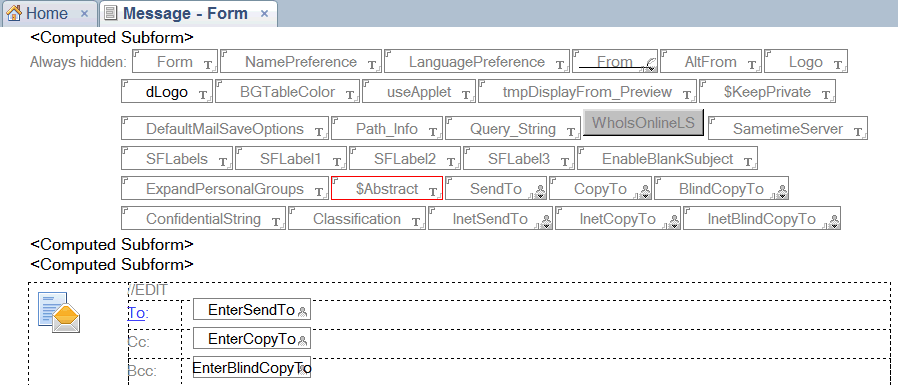898x385 pixels.
Task: Click the /EDIT text
Action: (x=148, y=290)
